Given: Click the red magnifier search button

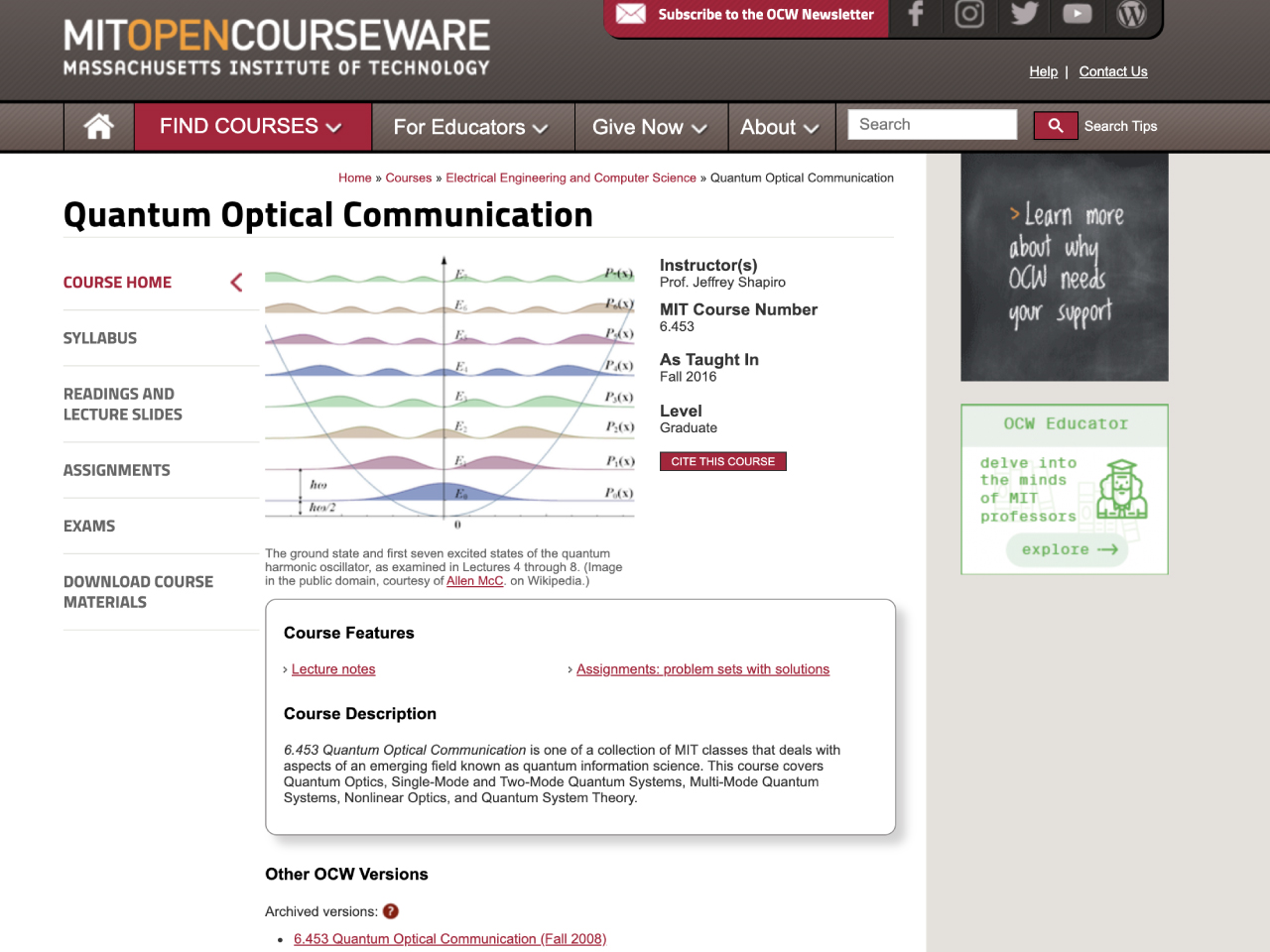Looking at the screenshot, I should (x=1056, y=126).
